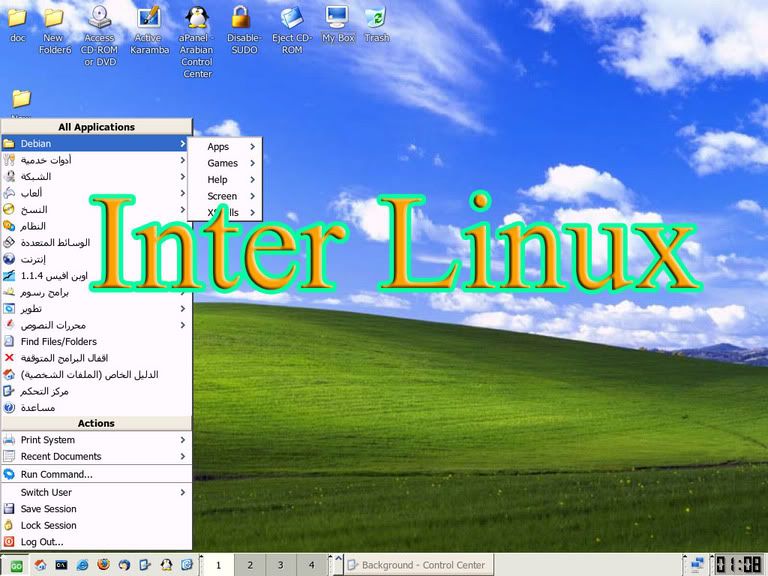The height and width of the screenshot is (576, 768).
Task: Launch Firefox from the taskbar
Action: tap(103, 565)
